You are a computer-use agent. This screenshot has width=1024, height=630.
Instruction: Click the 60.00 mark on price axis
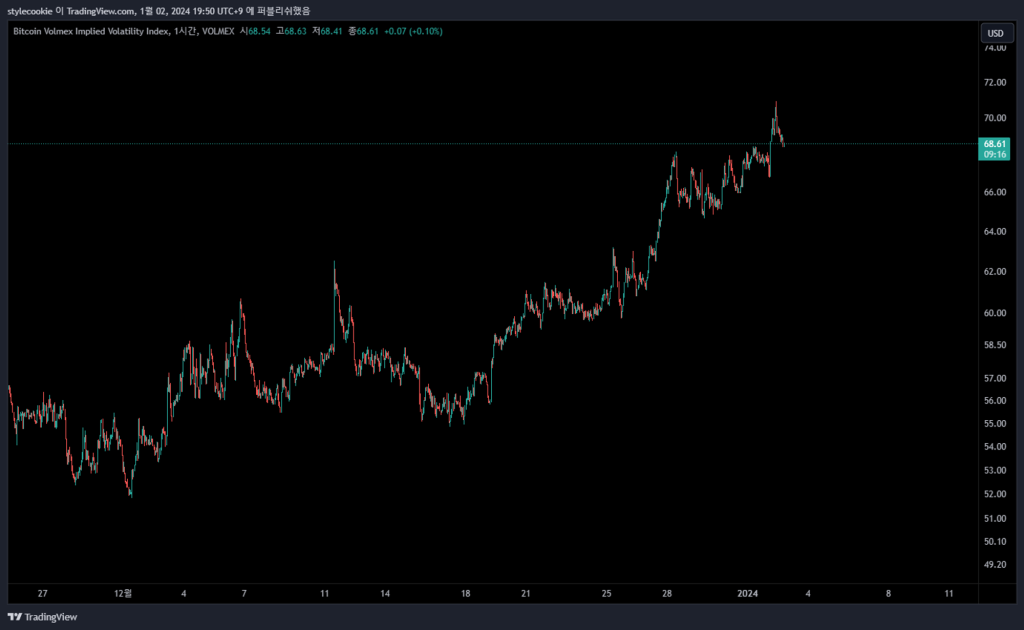click(x=994, y=313)
